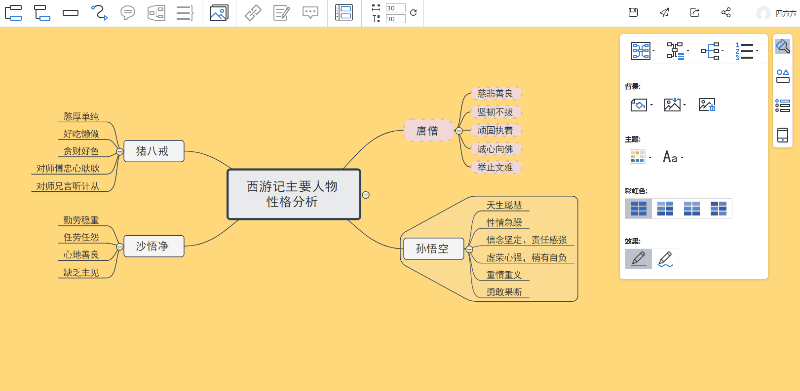Select the 任劳任怨 subtopic

(81, 237)
